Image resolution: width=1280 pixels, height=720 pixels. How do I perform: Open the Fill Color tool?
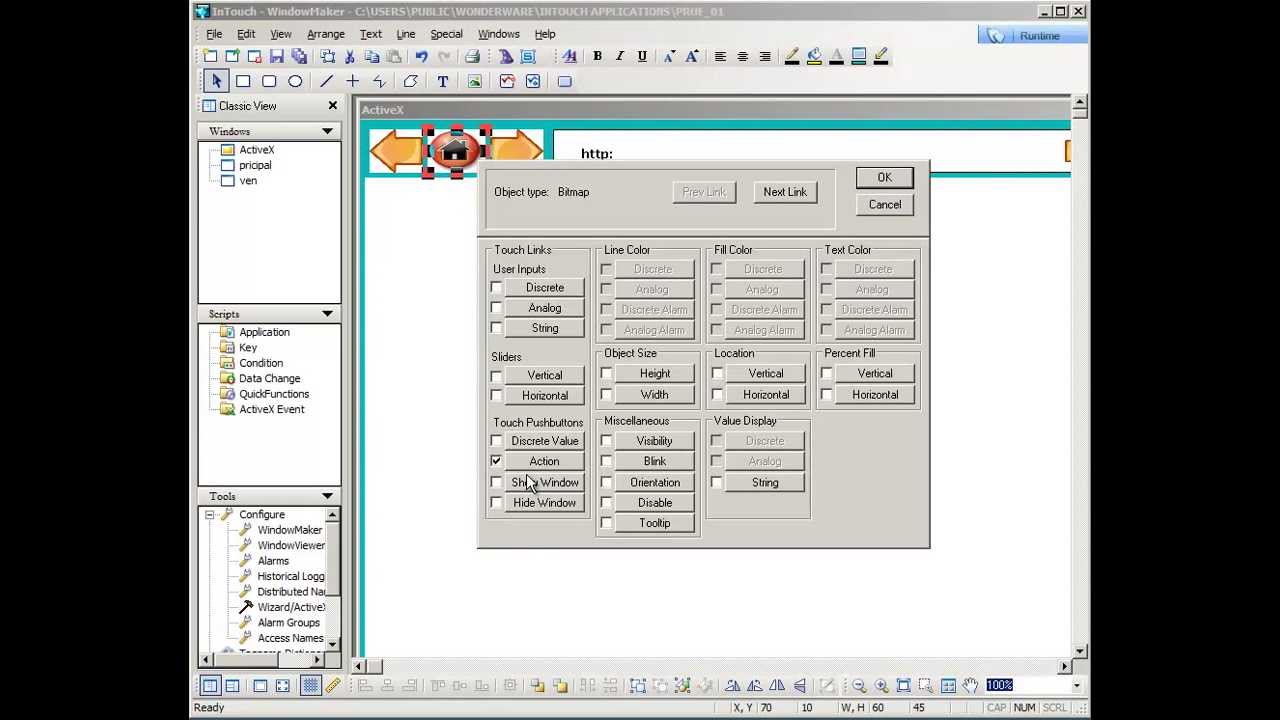point(814,57)
